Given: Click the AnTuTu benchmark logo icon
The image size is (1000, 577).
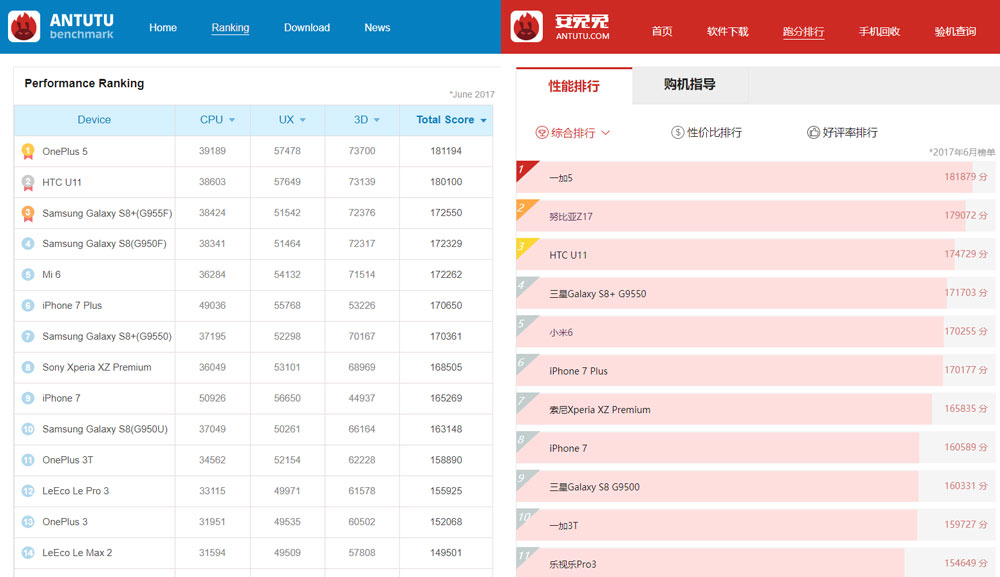Looking at the screenshot, I should 24,26.
